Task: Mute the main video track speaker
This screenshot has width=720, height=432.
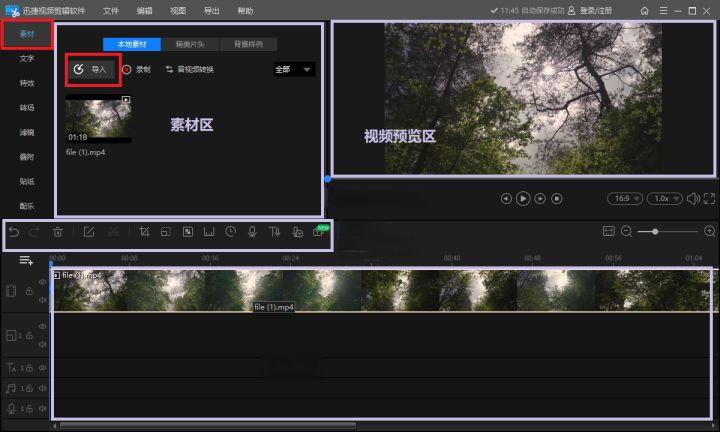Action: [x=42, y=298]
